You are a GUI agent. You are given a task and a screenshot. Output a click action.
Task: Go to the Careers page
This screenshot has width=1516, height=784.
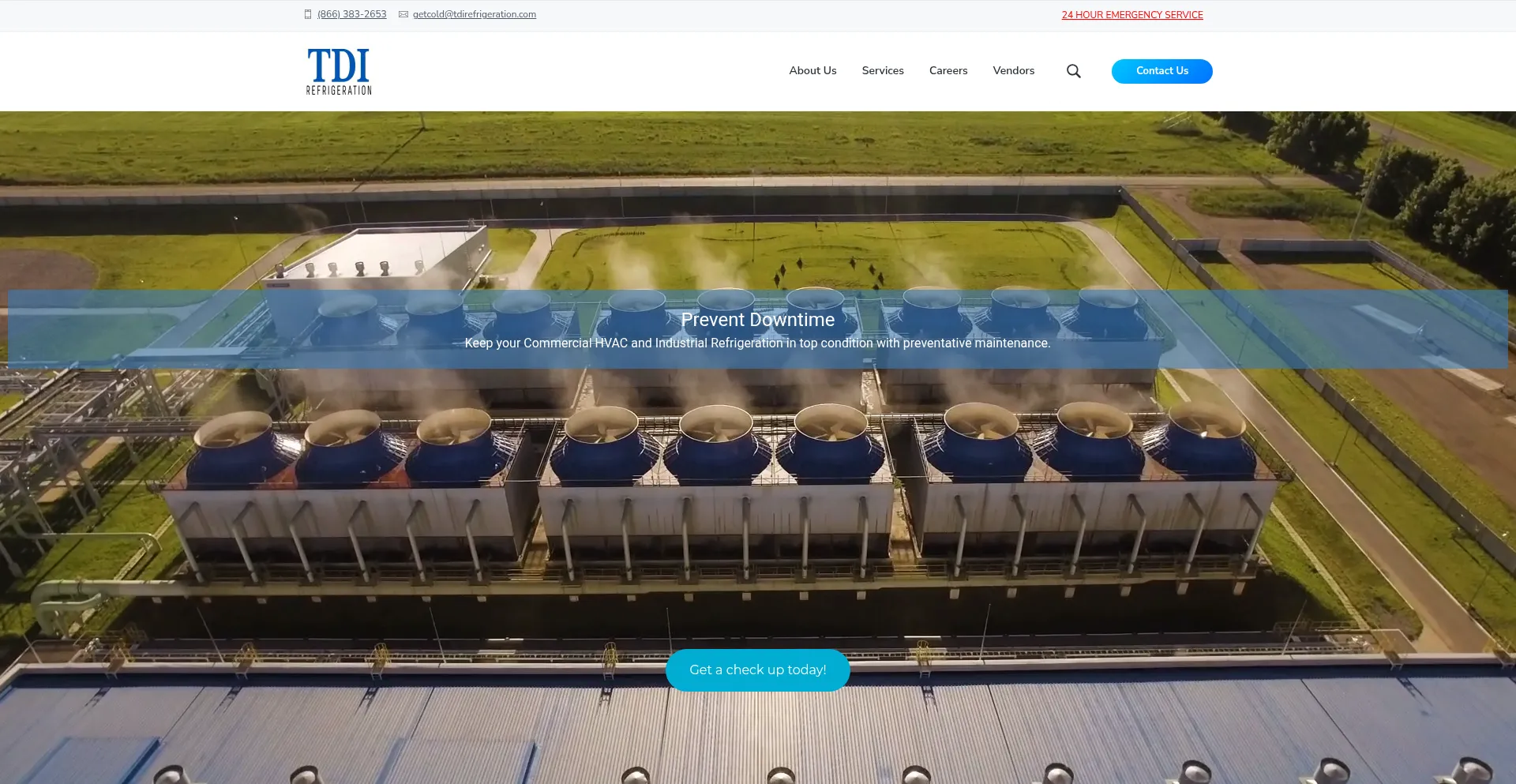(x=947, y=71)
